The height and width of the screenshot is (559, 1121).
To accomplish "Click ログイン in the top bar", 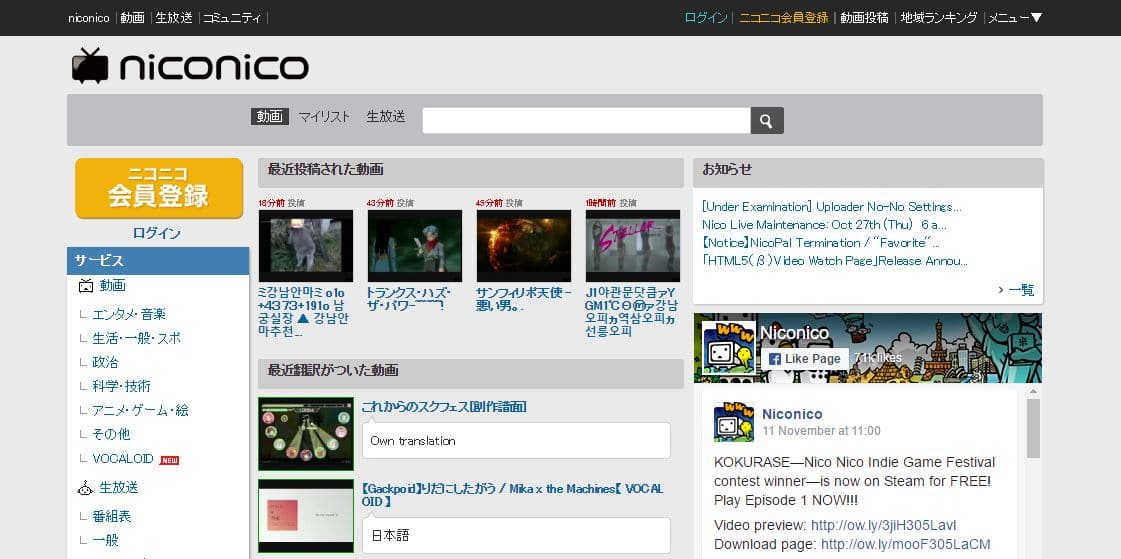I will pos(706,18).
